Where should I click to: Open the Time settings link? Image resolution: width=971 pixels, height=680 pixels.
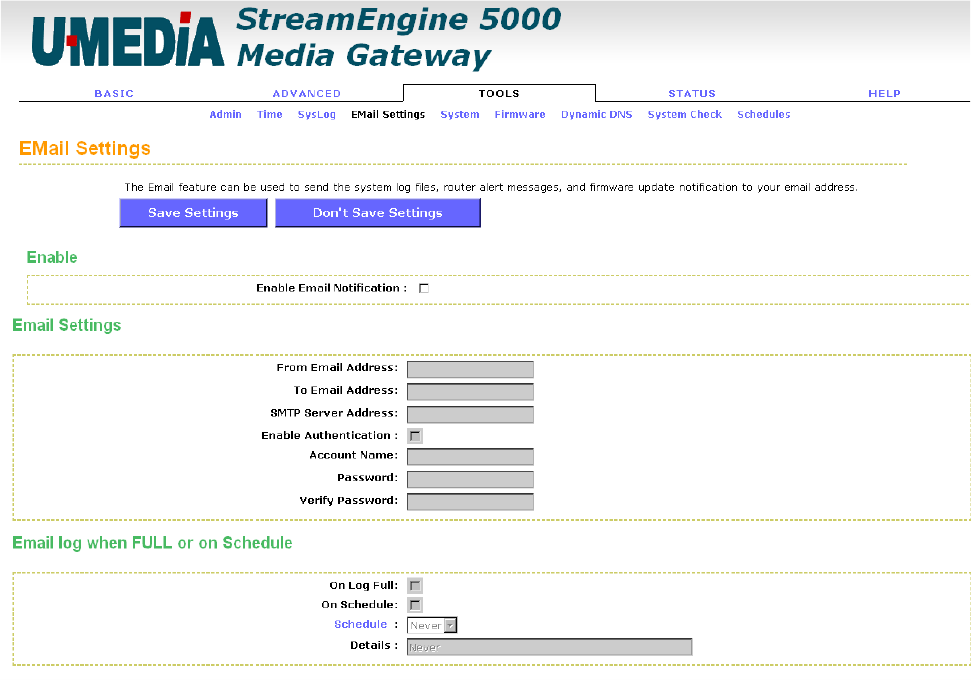tap(270, 115)
